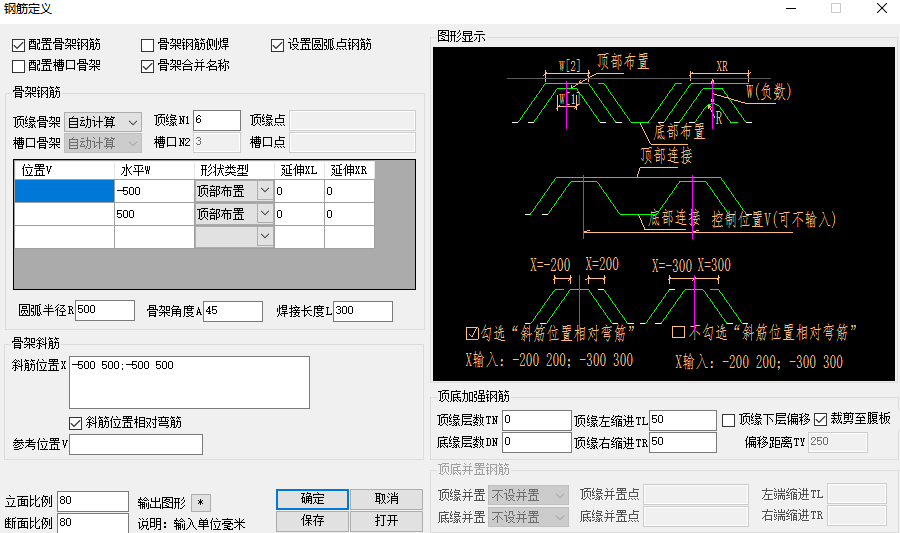Open shape type dropdown in -500 row
This screenshot has height=533, width=900.
pos(265,190)
